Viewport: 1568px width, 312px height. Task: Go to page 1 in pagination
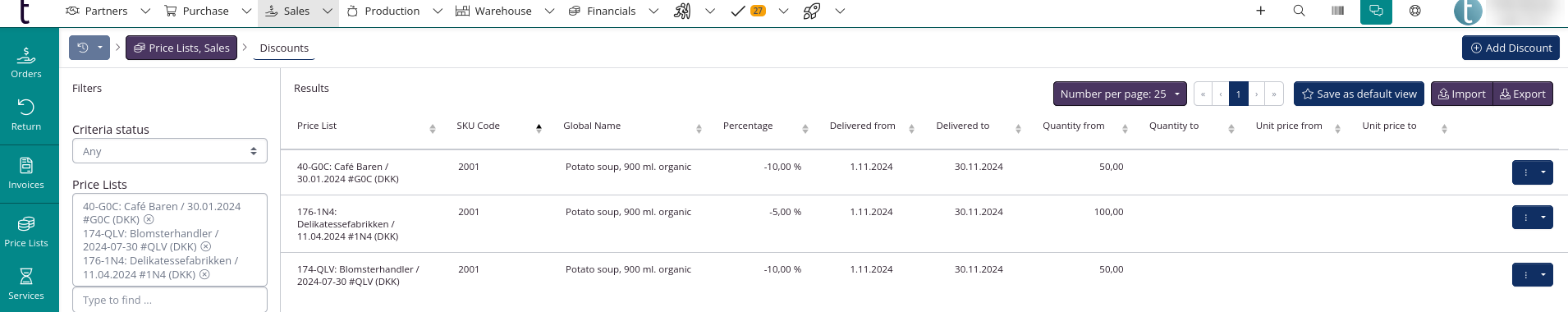1239,94
